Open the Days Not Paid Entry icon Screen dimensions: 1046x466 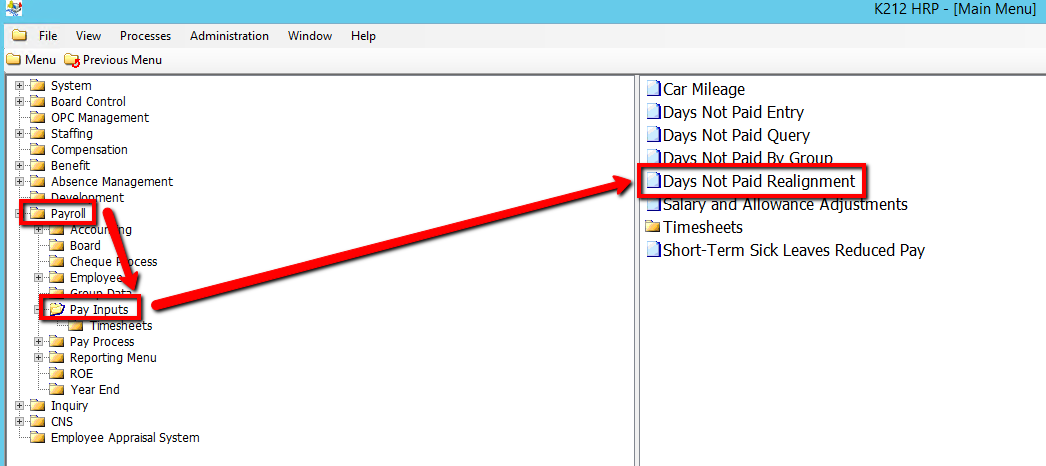(x=654, y=113)
